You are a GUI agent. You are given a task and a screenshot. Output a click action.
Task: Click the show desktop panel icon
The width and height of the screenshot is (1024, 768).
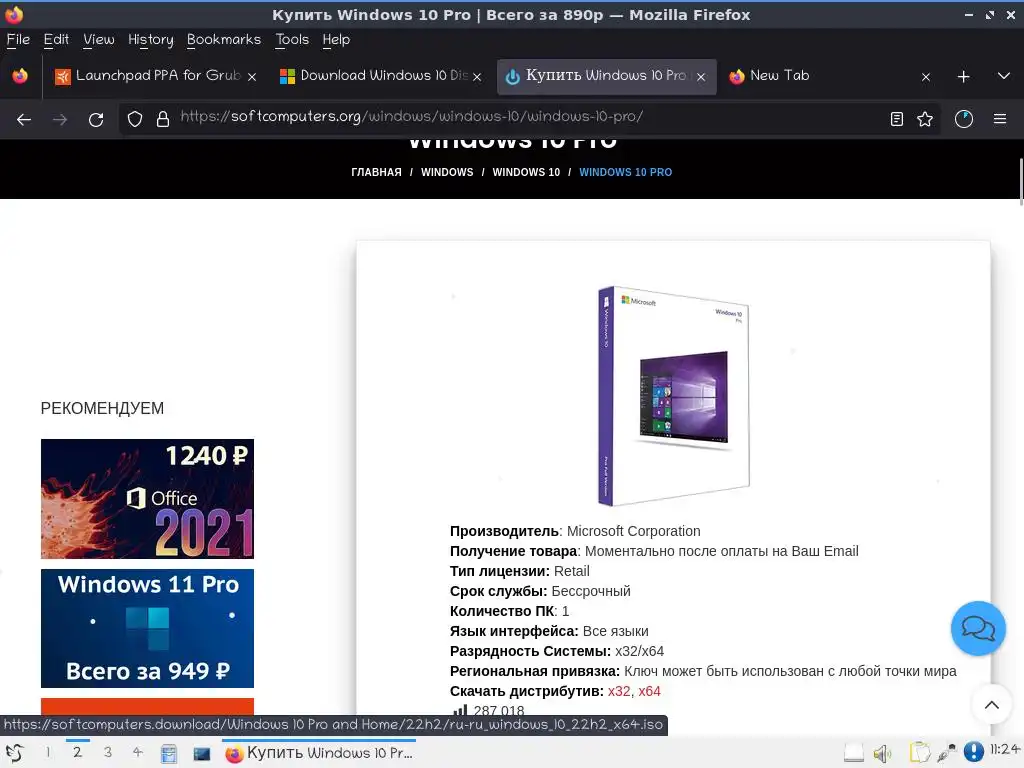pos(202,754)
